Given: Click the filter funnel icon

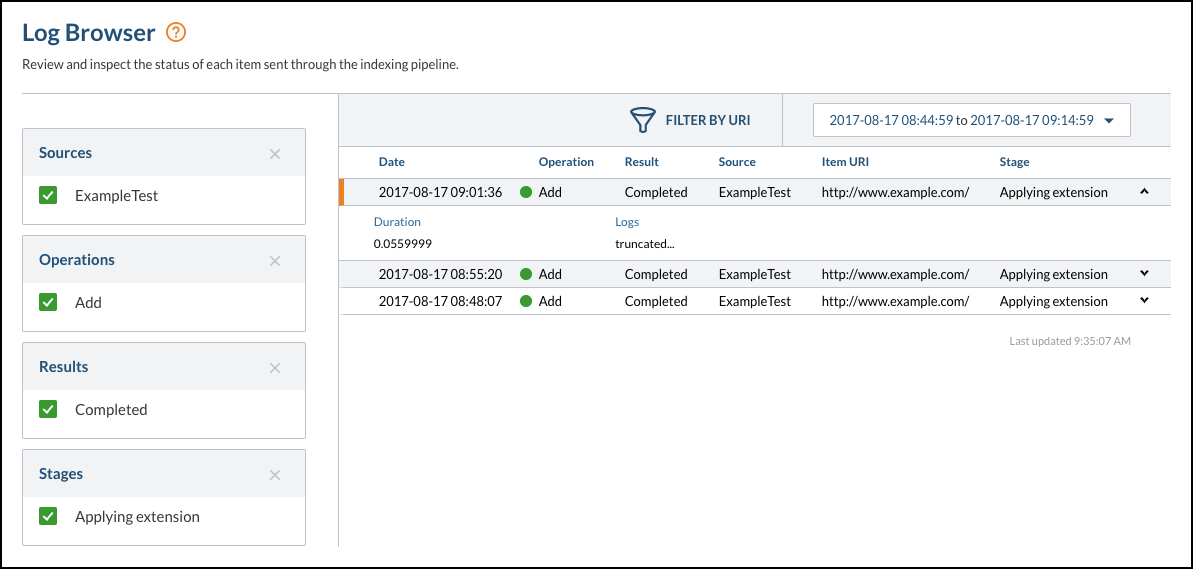Looking at the screenshot, I should [642, 120].
